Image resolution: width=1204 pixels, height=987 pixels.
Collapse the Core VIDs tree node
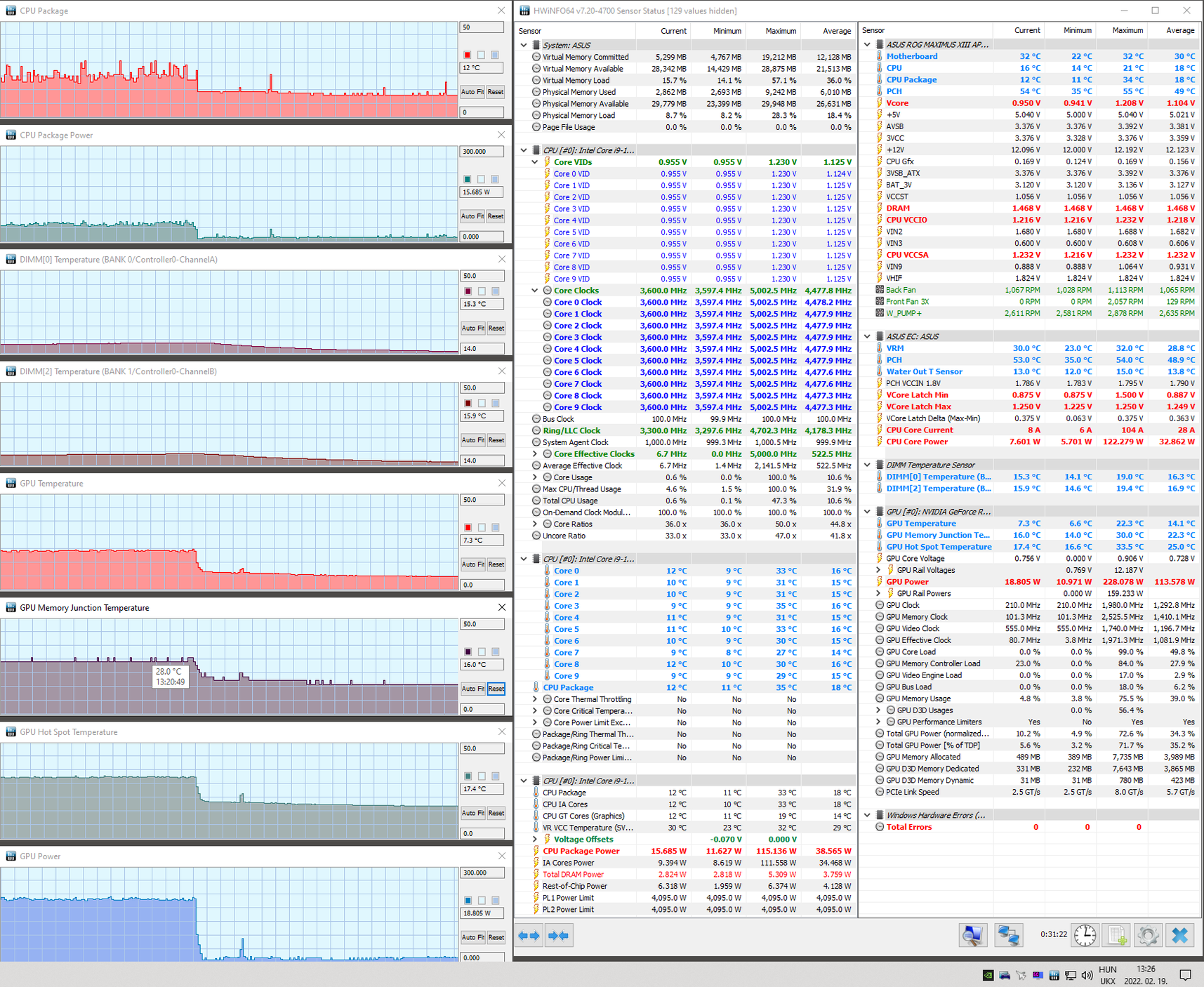click(x=535, y=162)
